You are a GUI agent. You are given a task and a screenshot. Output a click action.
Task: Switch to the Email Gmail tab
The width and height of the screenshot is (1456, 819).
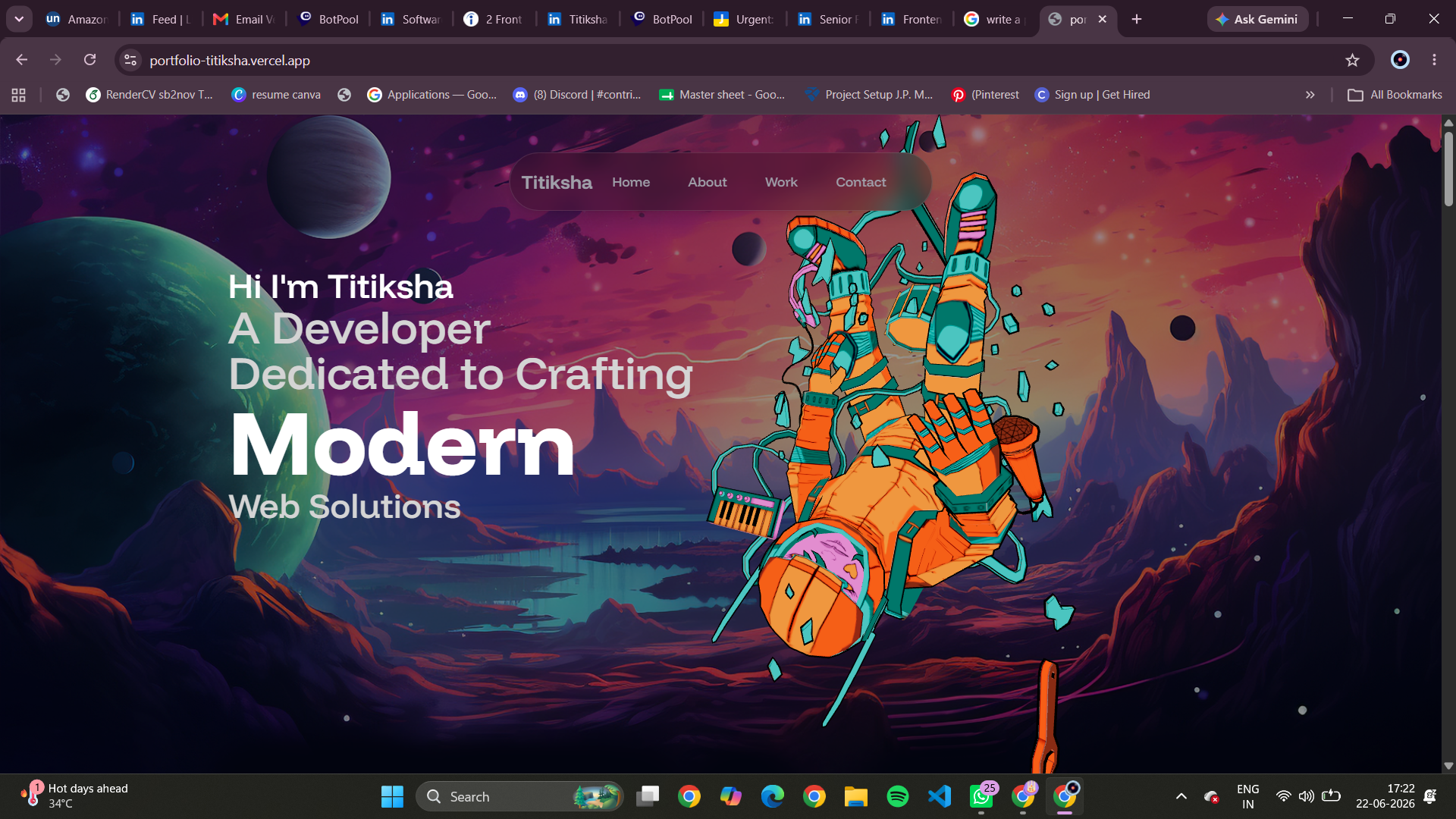(244, 19)
